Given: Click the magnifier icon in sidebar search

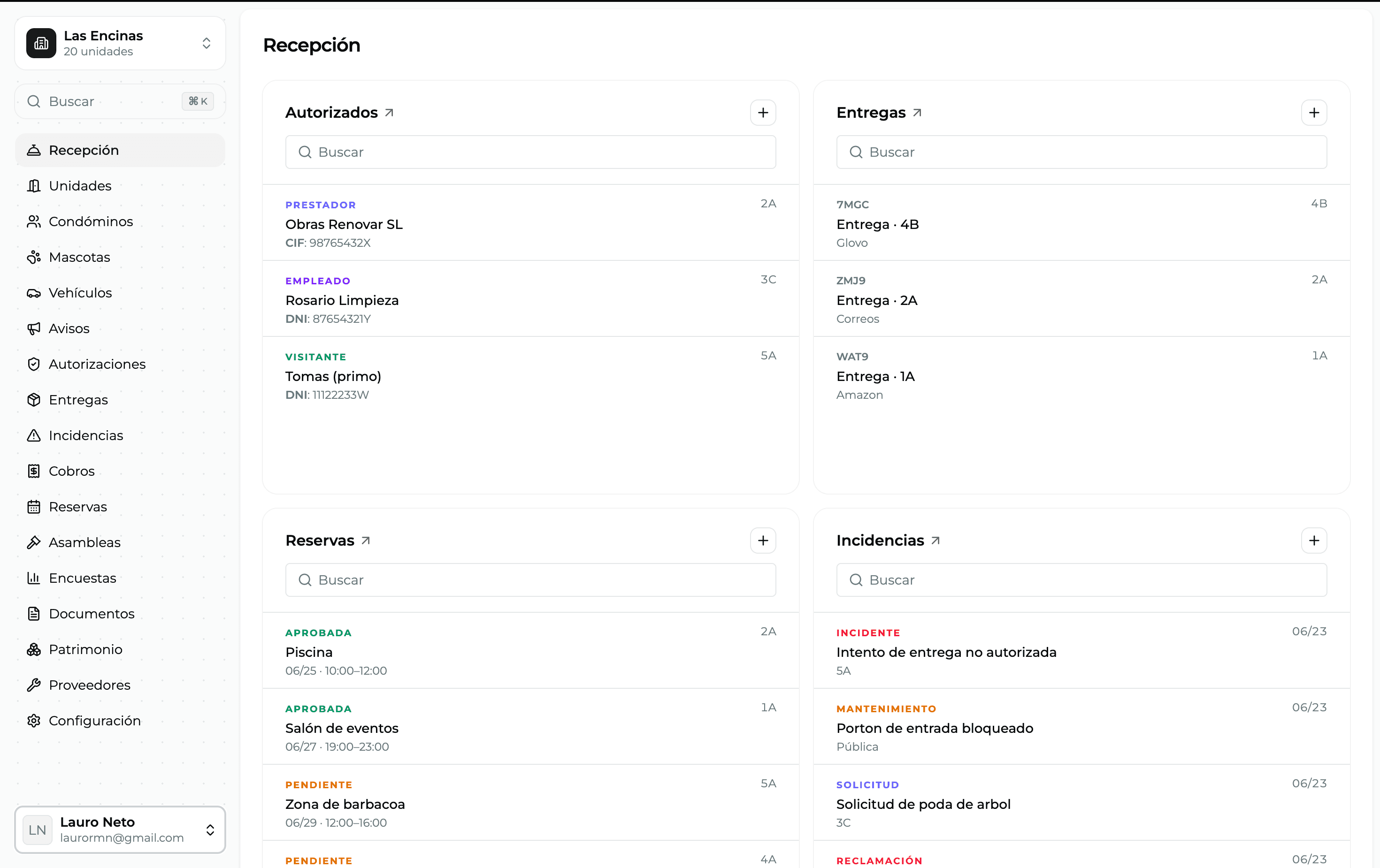Looking at the screenshot, I should pyautogui.click(x=34, y=101).
